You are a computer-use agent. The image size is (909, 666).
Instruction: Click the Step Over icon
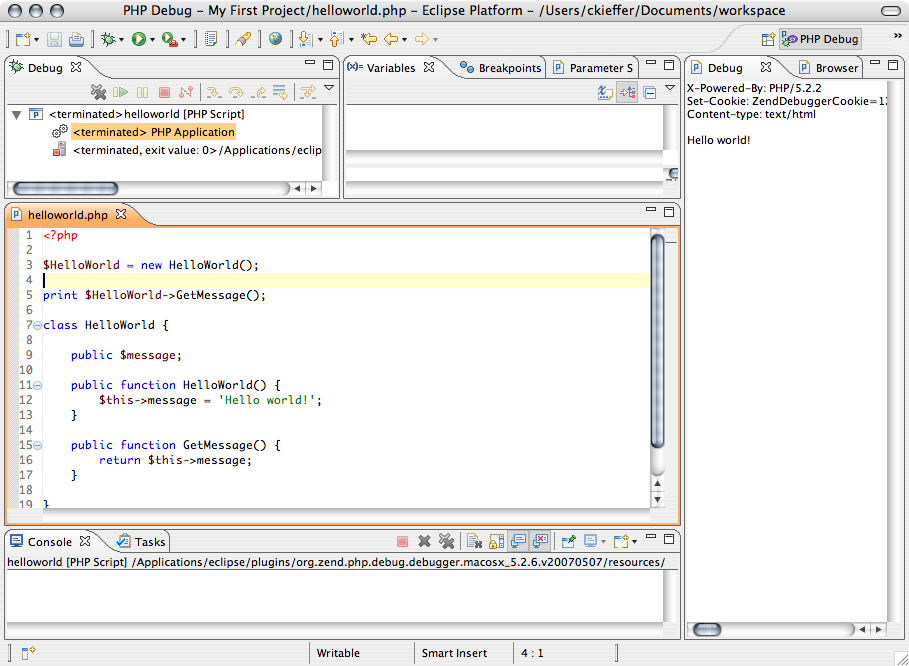(236, 92)
